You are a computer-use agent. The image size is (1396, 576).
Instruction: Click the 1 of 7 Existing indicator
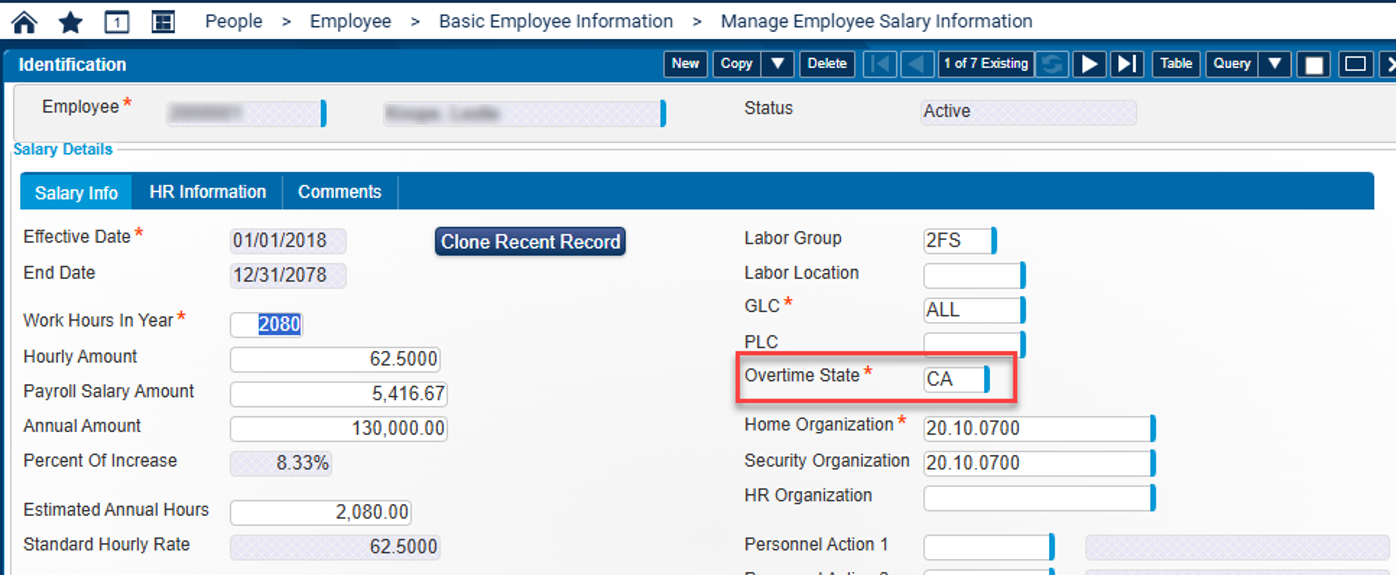click(x=985, y=63)
